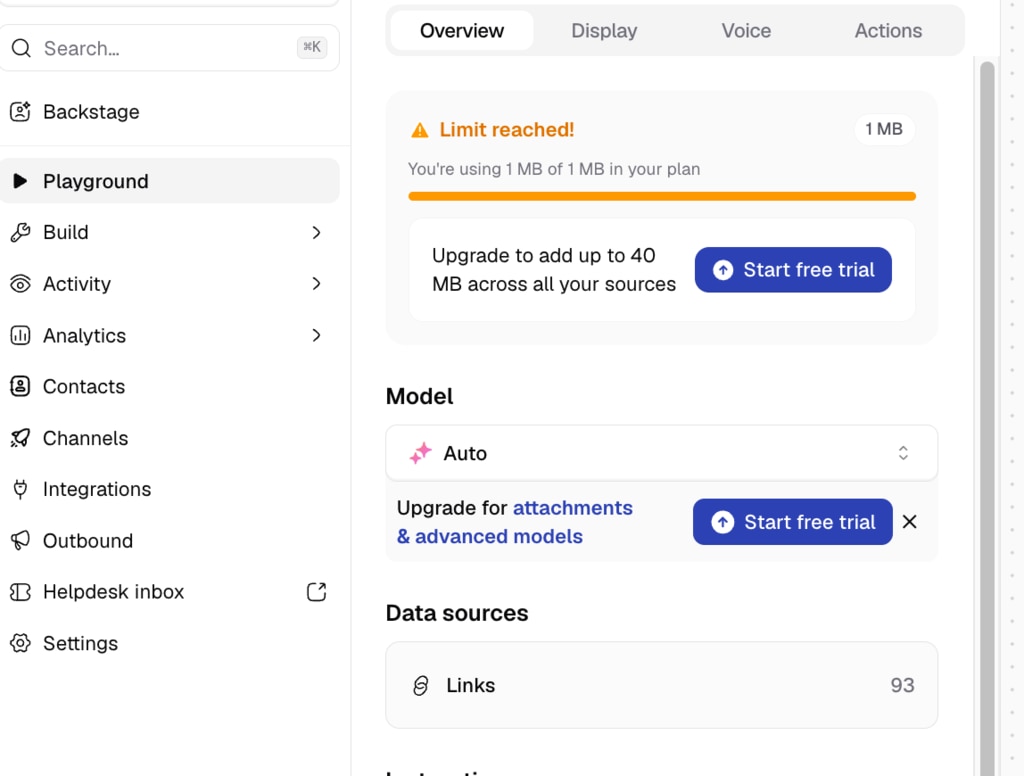This screenshot has width=1024, height=776.
Task: Click the search magnifier icon
Action: (x=22, y=48)
